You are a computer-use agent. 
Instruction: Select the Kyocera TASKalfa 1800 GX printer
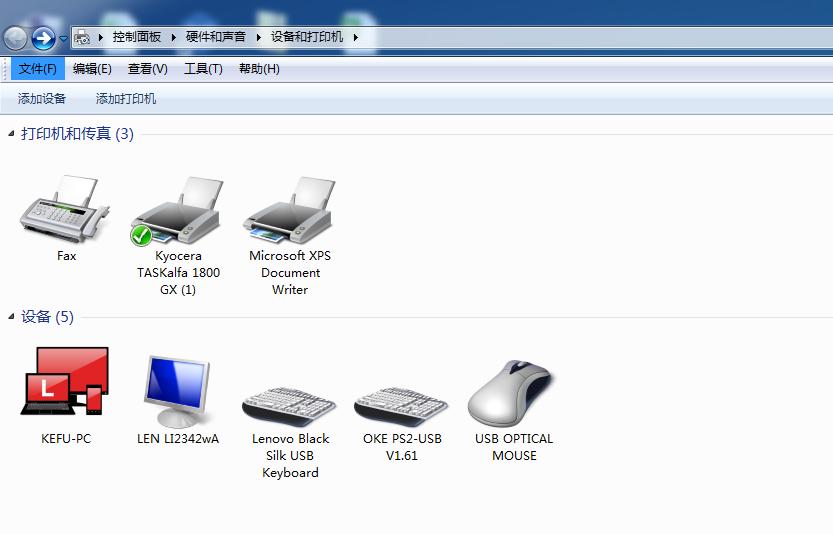point(177,212)
